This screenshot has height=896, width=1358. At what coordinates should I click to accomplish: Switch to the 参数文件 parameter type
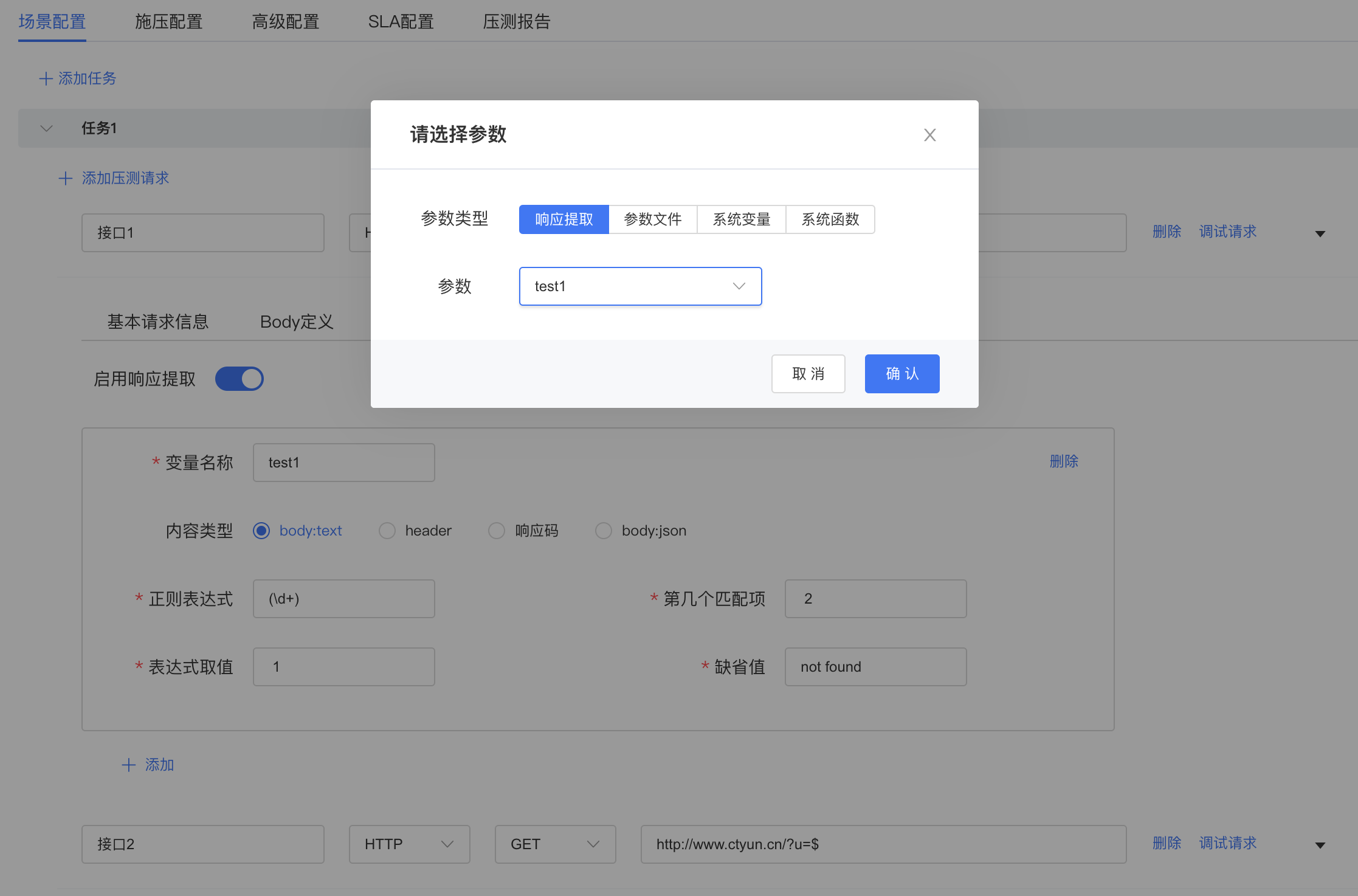tap(652, 219)
